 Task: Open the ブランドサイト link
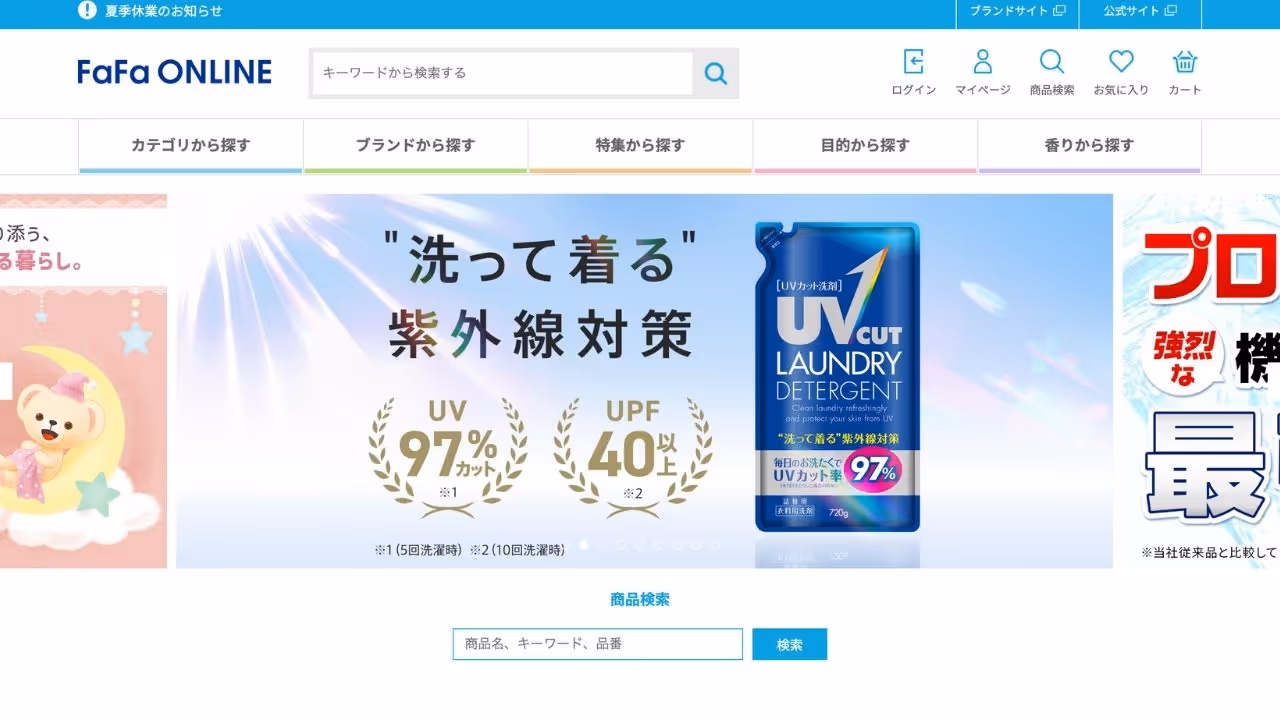(1018, 11)
